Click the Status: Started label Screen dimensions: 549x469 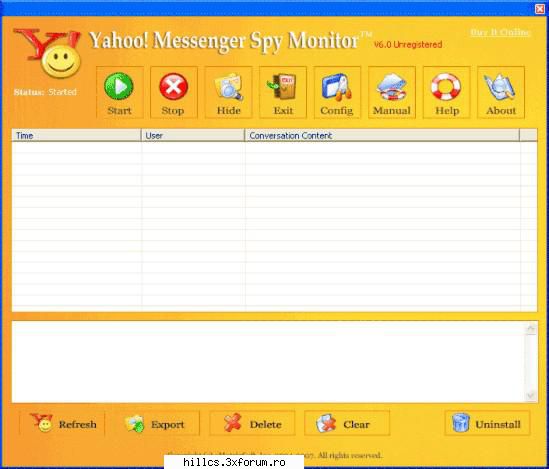pyautogui.click(x=45, y=92)
